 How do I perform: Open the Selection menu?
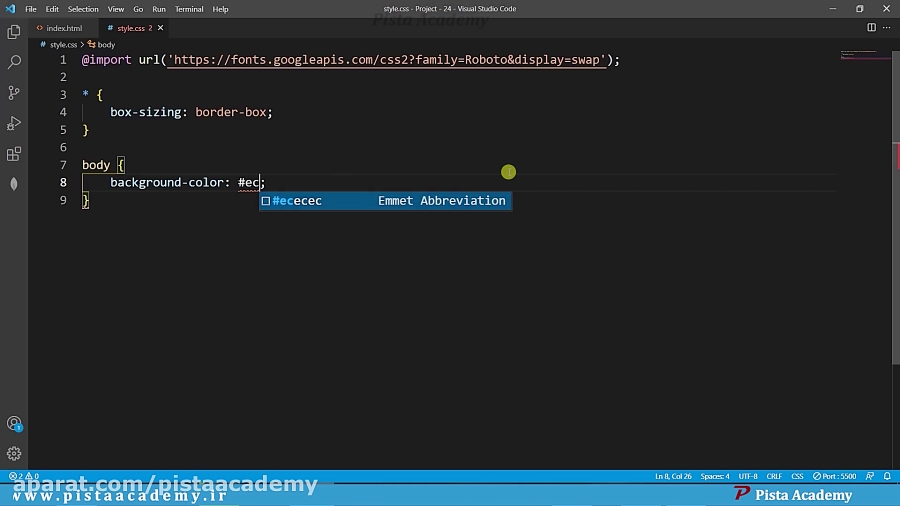tap(83, 9)
